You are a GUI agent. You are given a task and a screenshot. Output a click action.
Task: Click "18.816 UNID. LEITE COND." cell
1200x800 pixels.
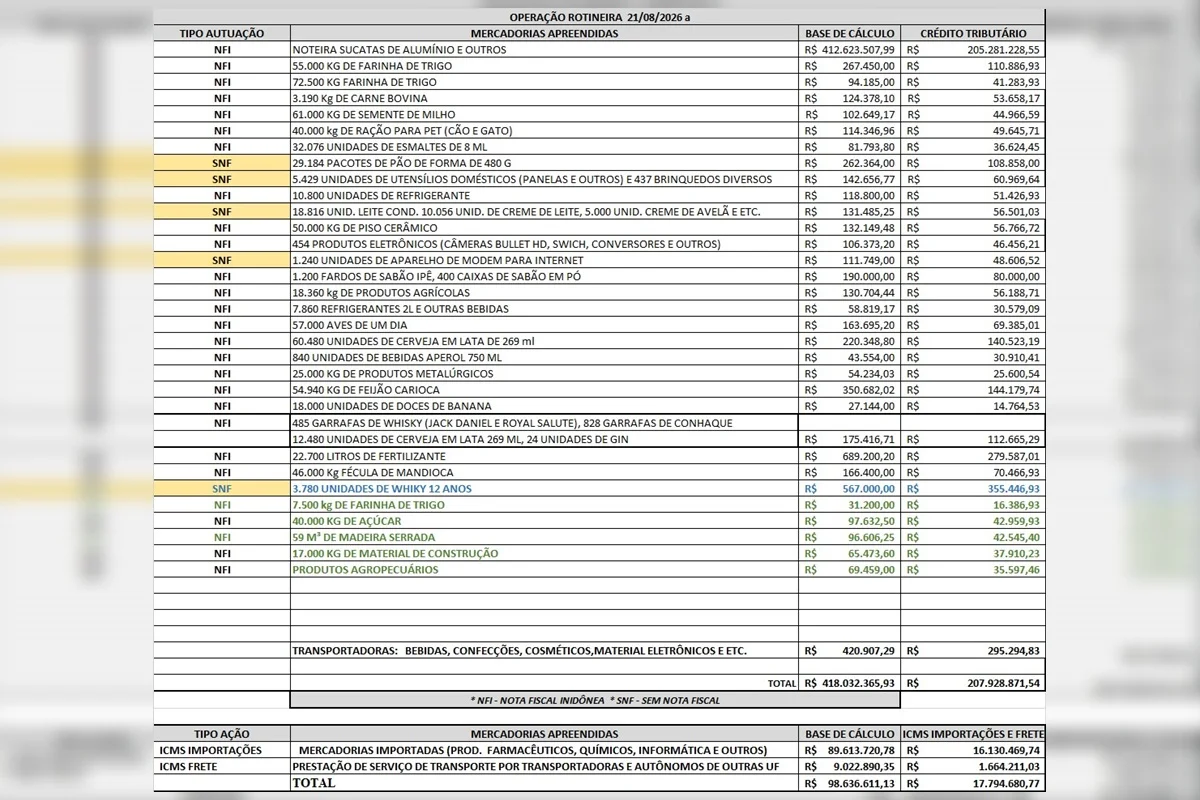(545, 211)
